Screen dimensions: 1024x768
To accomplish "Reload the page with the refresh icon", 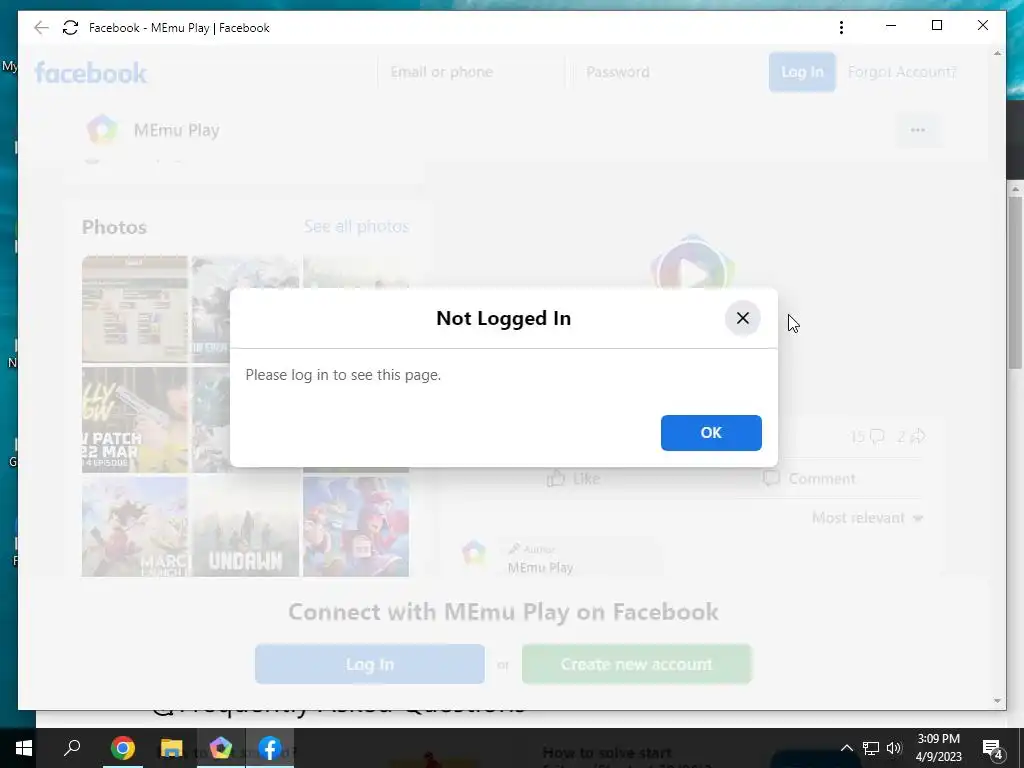I will pyautogui.click(x=71, y=27).
